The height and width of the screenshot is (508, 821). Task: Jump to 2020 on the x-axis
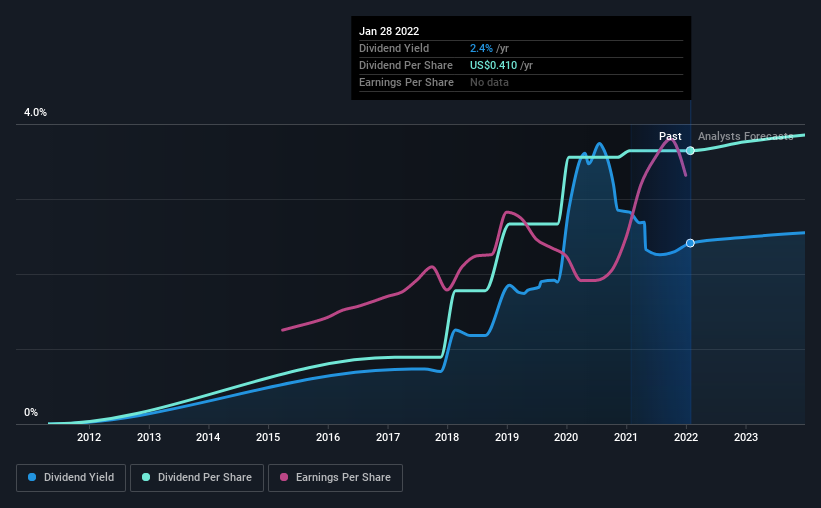click(567, 437)
